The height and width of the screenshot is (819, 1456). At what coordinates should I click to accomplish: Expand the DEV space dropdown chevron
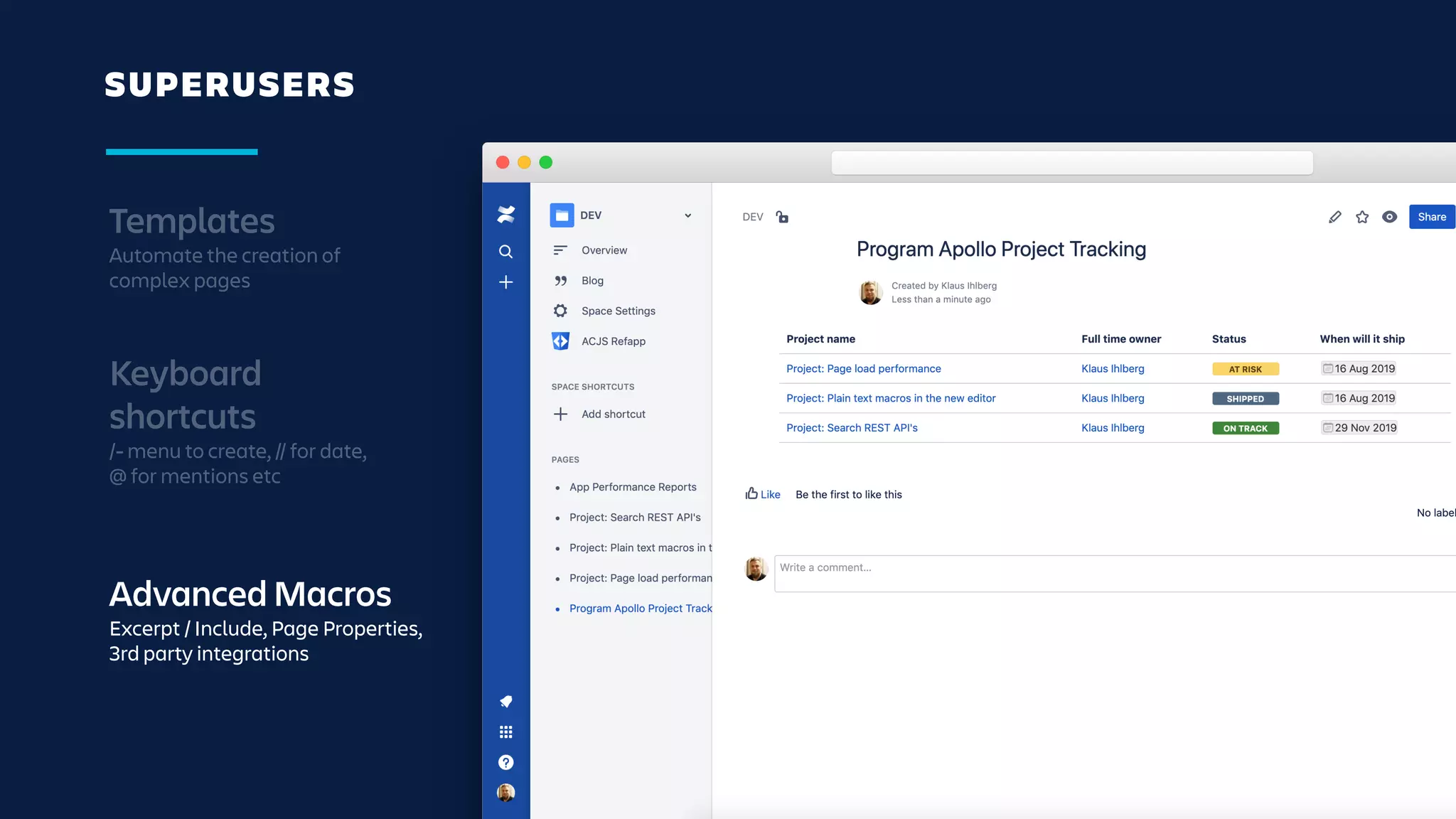pyautogui.click(x=687, y=215)
